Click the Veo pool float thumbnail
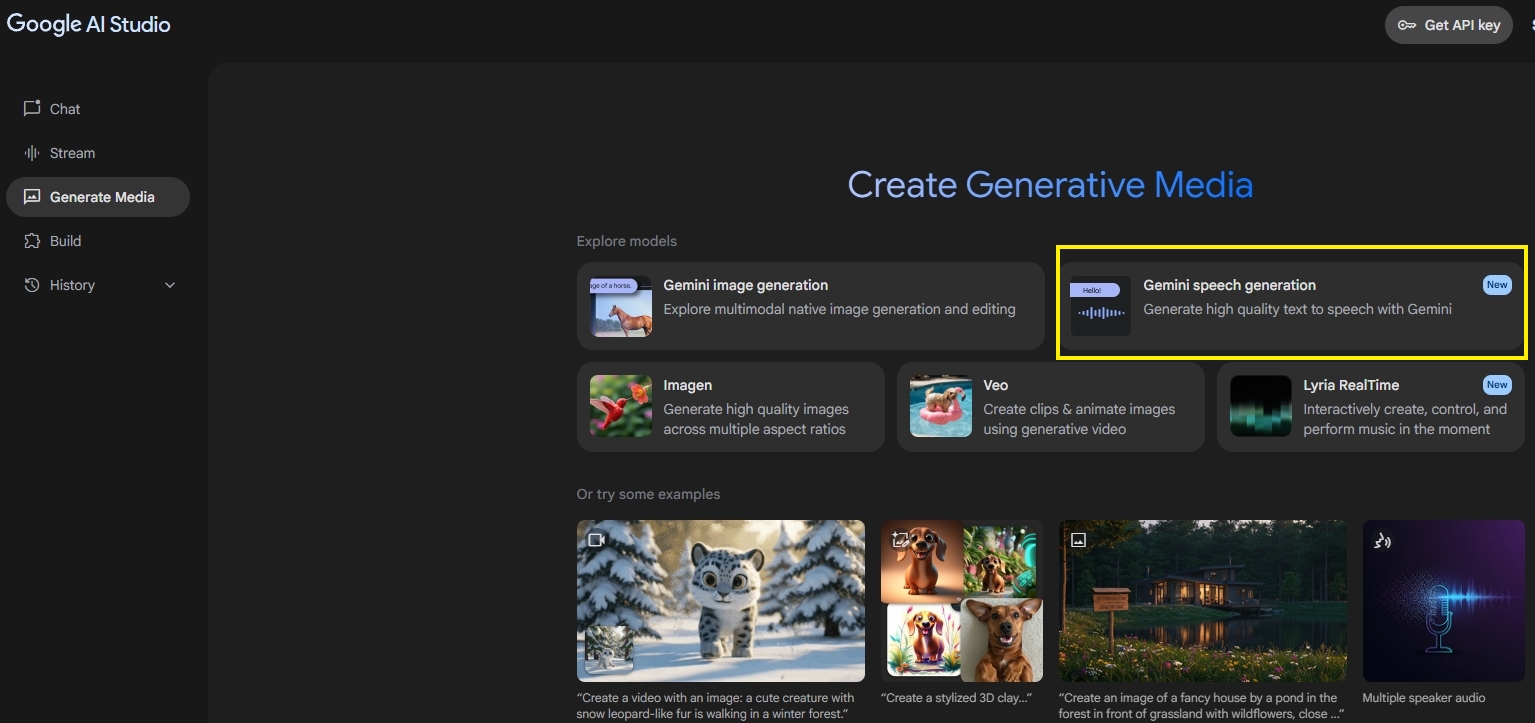Viewport: 1535px width, 723px height. [x=941, y=406]
